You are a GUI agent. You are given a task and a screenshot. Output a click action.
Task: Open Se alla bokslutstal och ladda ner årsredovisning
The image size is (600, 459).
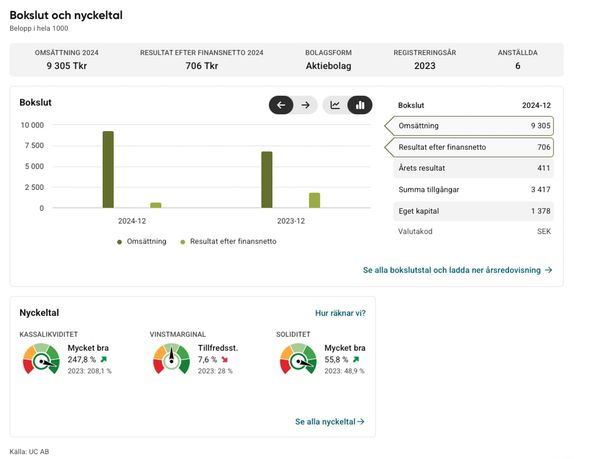coord(456,270)
